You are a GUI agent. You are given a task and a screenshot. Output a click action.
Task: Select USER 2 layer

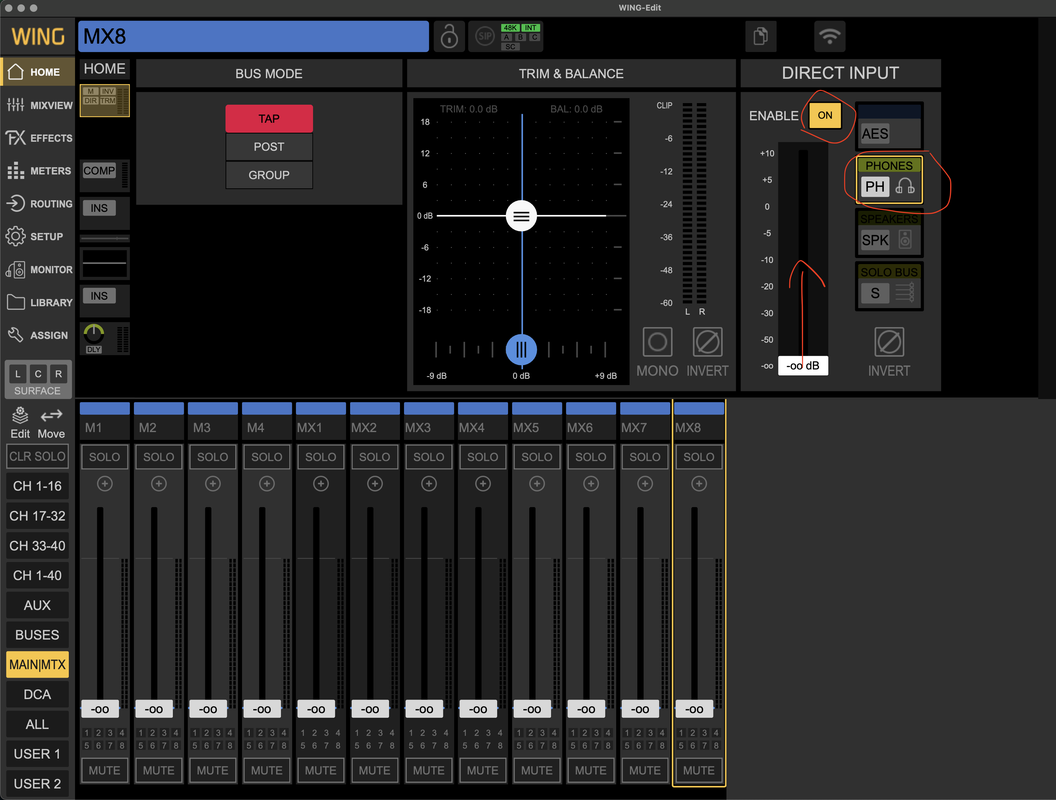coord(38,784)
